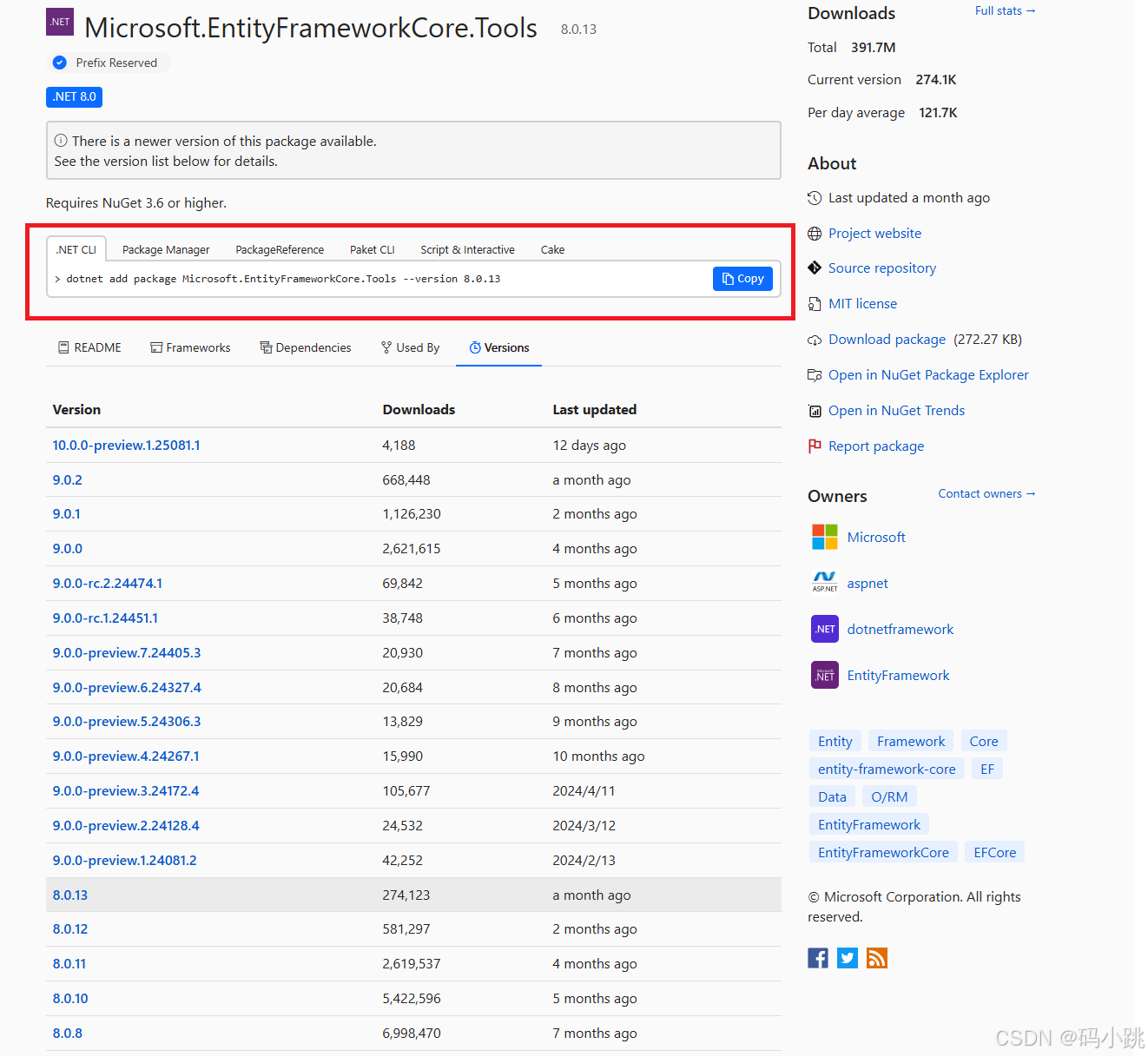The image size is (1148, 1057).
Task: Click the red flag report icon
Action: pyautogui.click(x=815, y=446)
